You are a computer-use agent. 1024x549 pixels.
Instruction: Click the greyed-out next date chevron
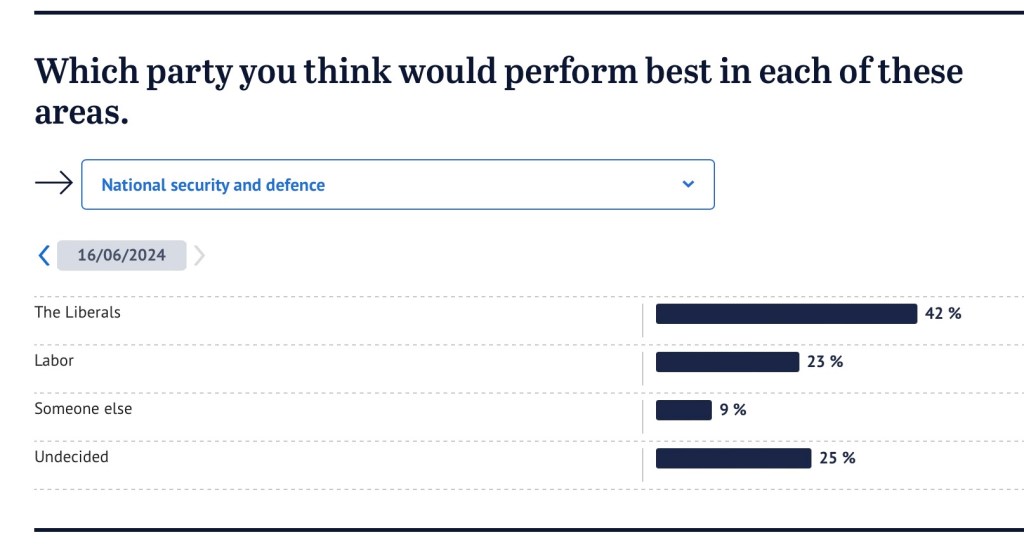click(199, 255)
